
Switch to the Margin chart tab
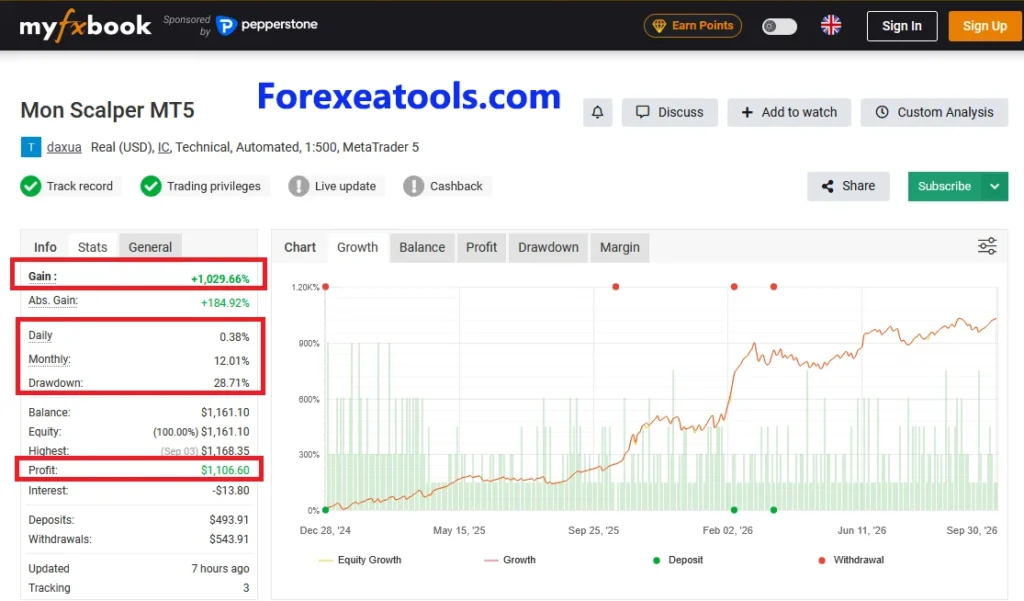(620, 248)
